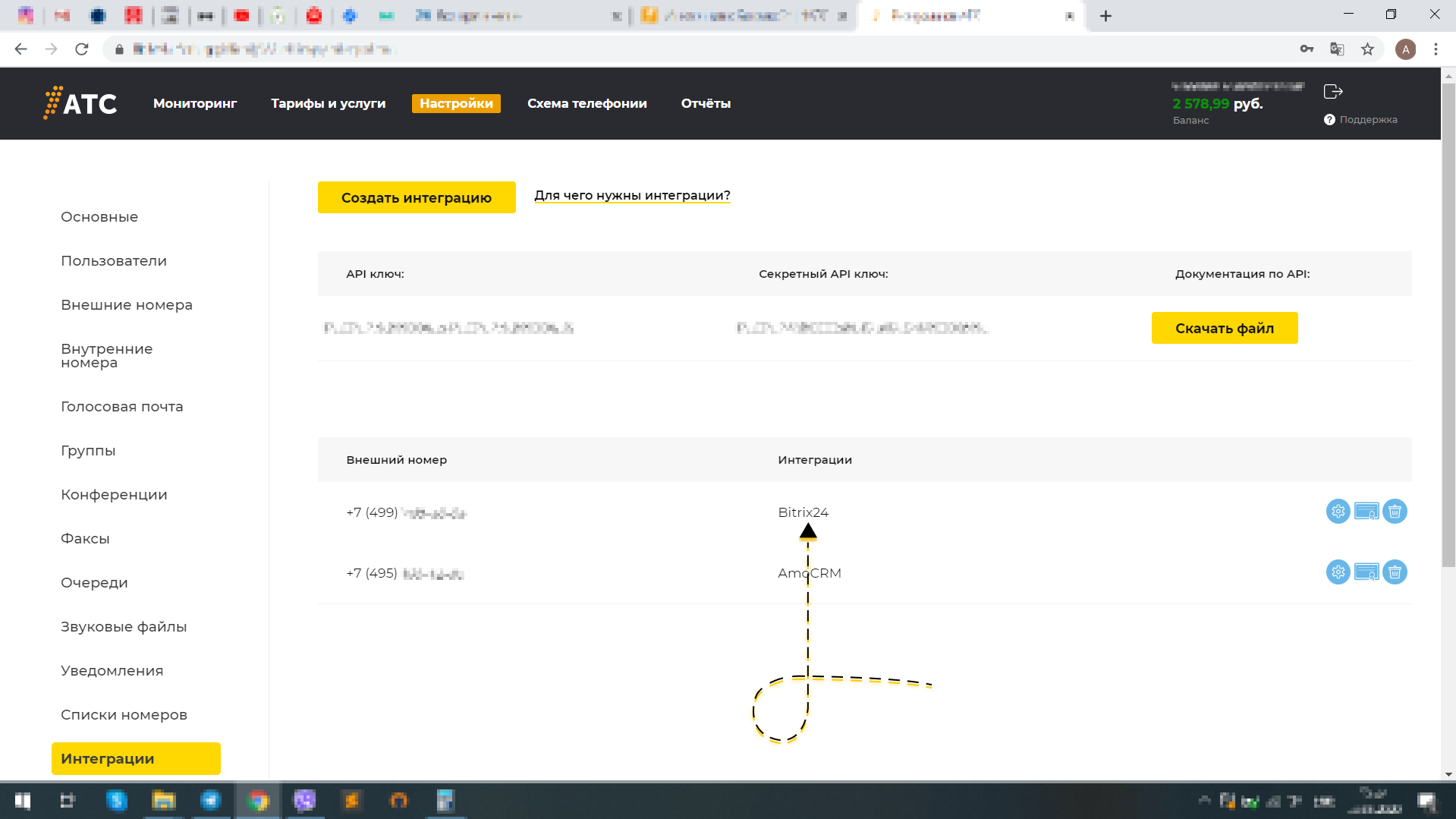This screenshot has width=1456, height=819.
Task: Log out using the exit icon
Action: tap(1332, 91)
